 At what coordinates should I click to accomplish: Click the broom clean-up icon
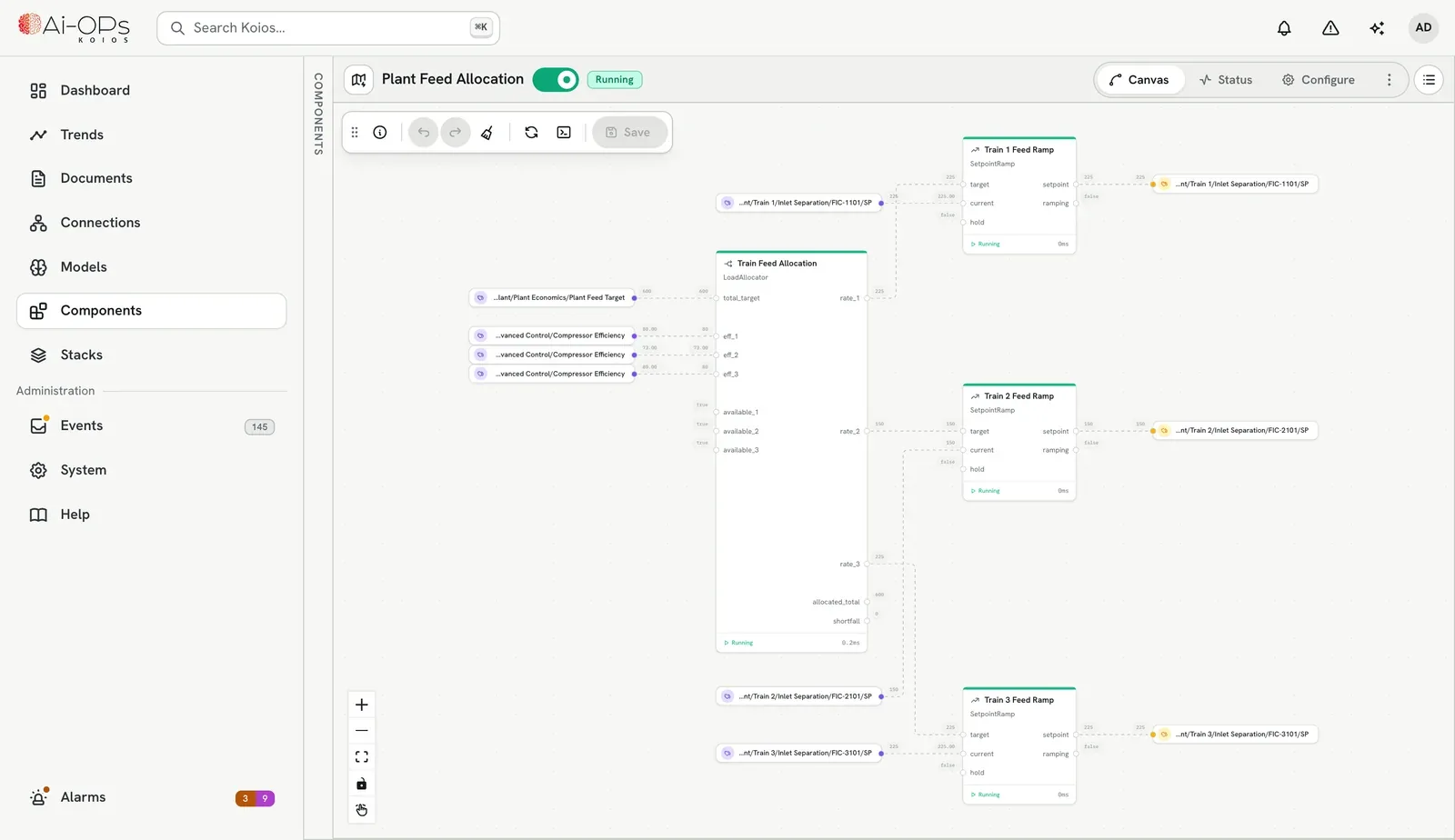pyautogui.click(x=487, y=133)
